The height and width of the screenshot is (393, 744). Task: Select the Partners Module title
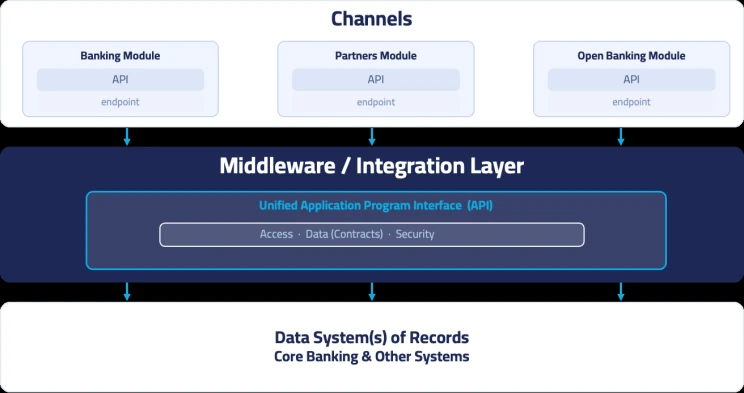click(x=376, y=56)
